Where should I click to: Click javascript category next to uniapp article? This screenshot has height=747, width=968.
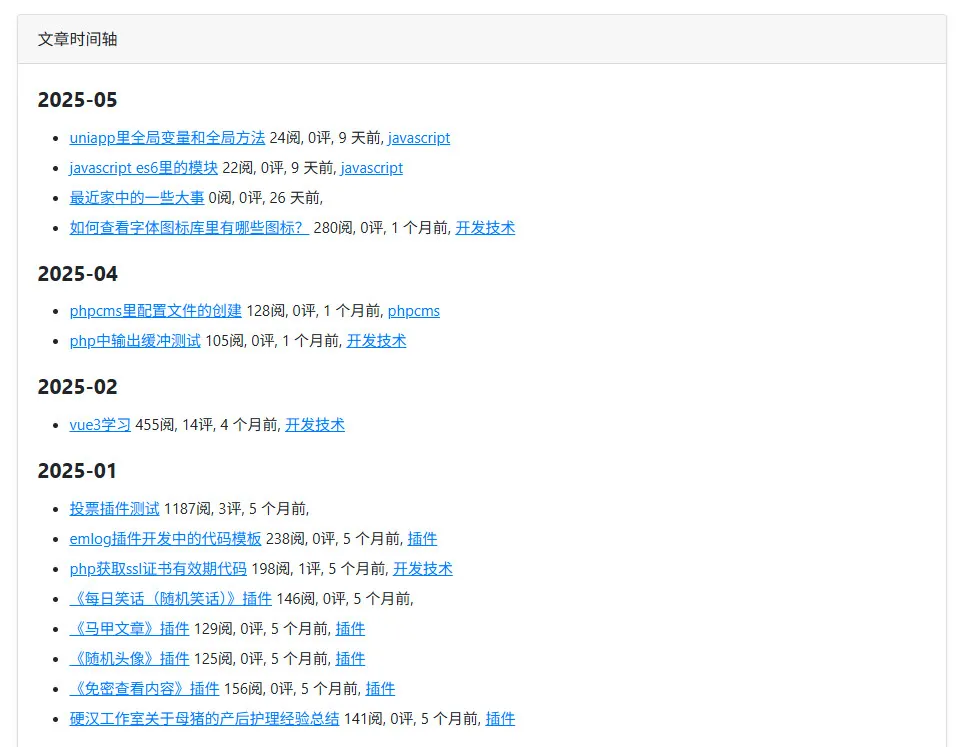(419, 138)
